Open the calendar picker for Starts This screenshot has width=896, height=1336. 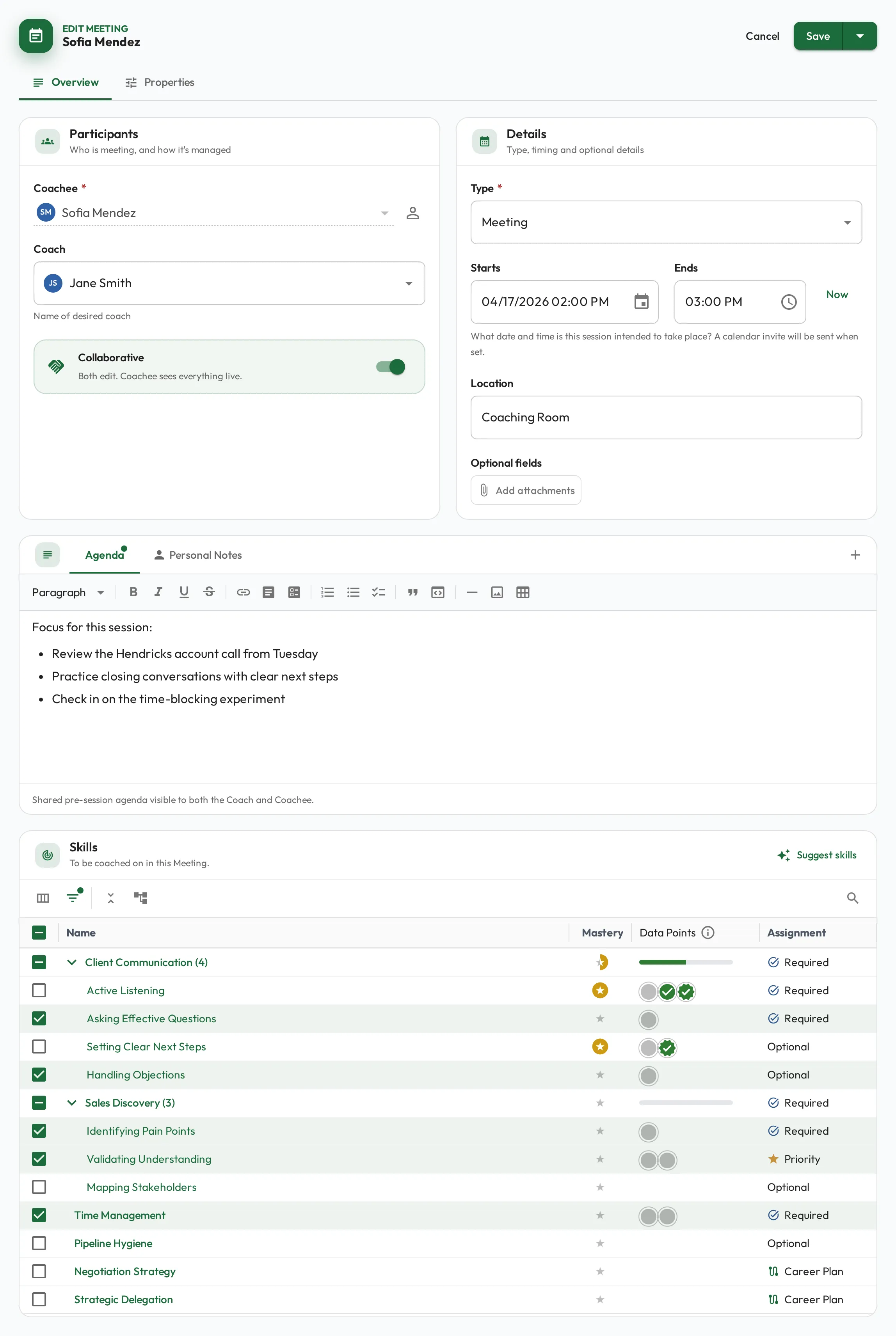(x=641, y=302)
